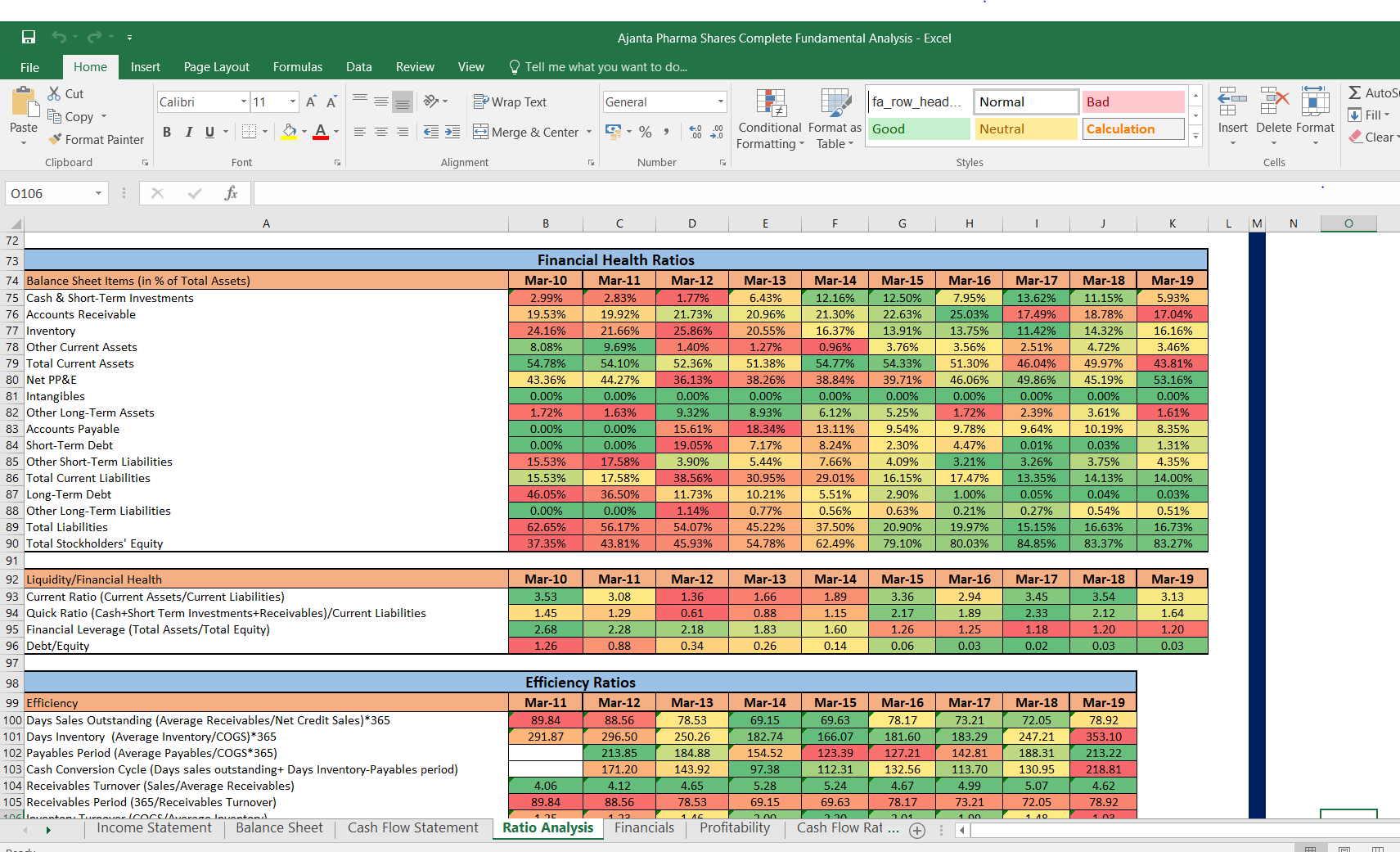Open the Insert ribbon tab

(146, 67)
